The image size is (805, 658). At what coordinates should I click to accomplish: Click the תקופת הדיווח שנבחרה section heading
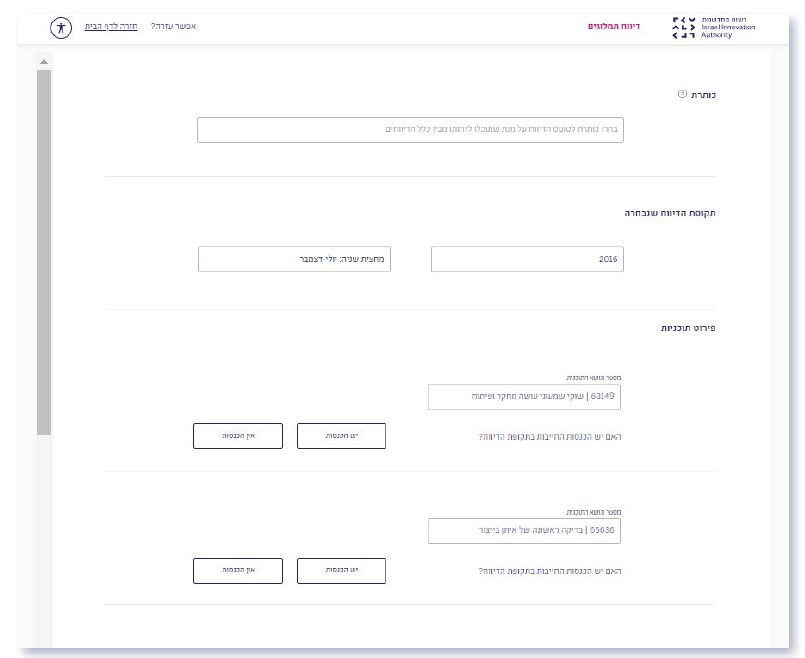[671, 213]
